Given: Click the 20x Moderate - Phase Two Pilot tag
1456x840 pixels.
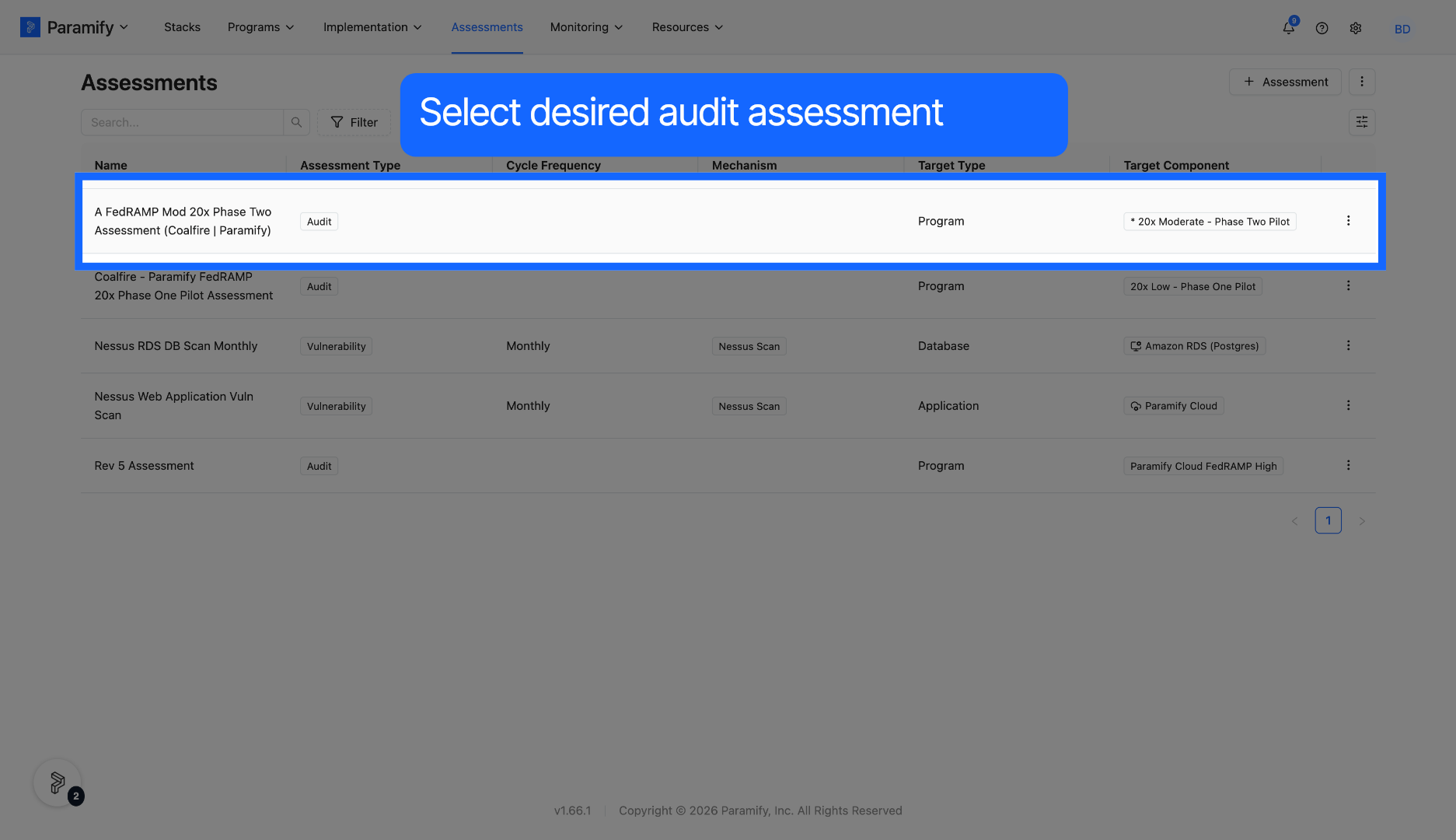Looking at the screenshot, I should click(1210, 222).
